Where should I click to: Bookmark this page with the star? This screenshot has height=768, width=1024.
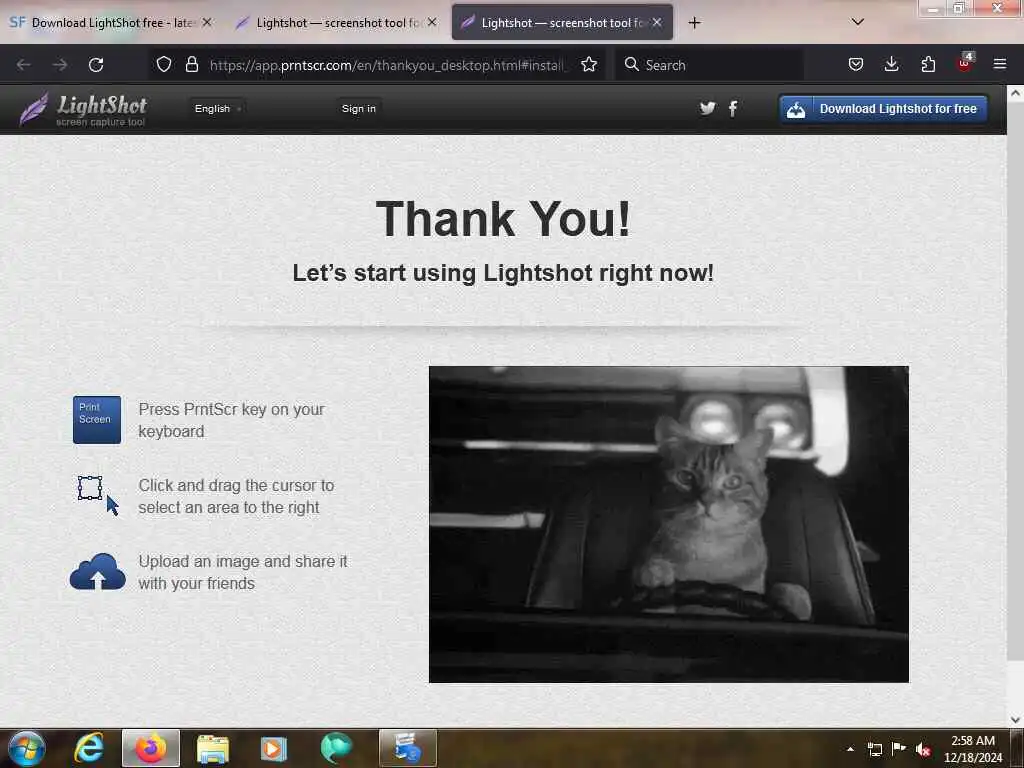pos(589,65)
